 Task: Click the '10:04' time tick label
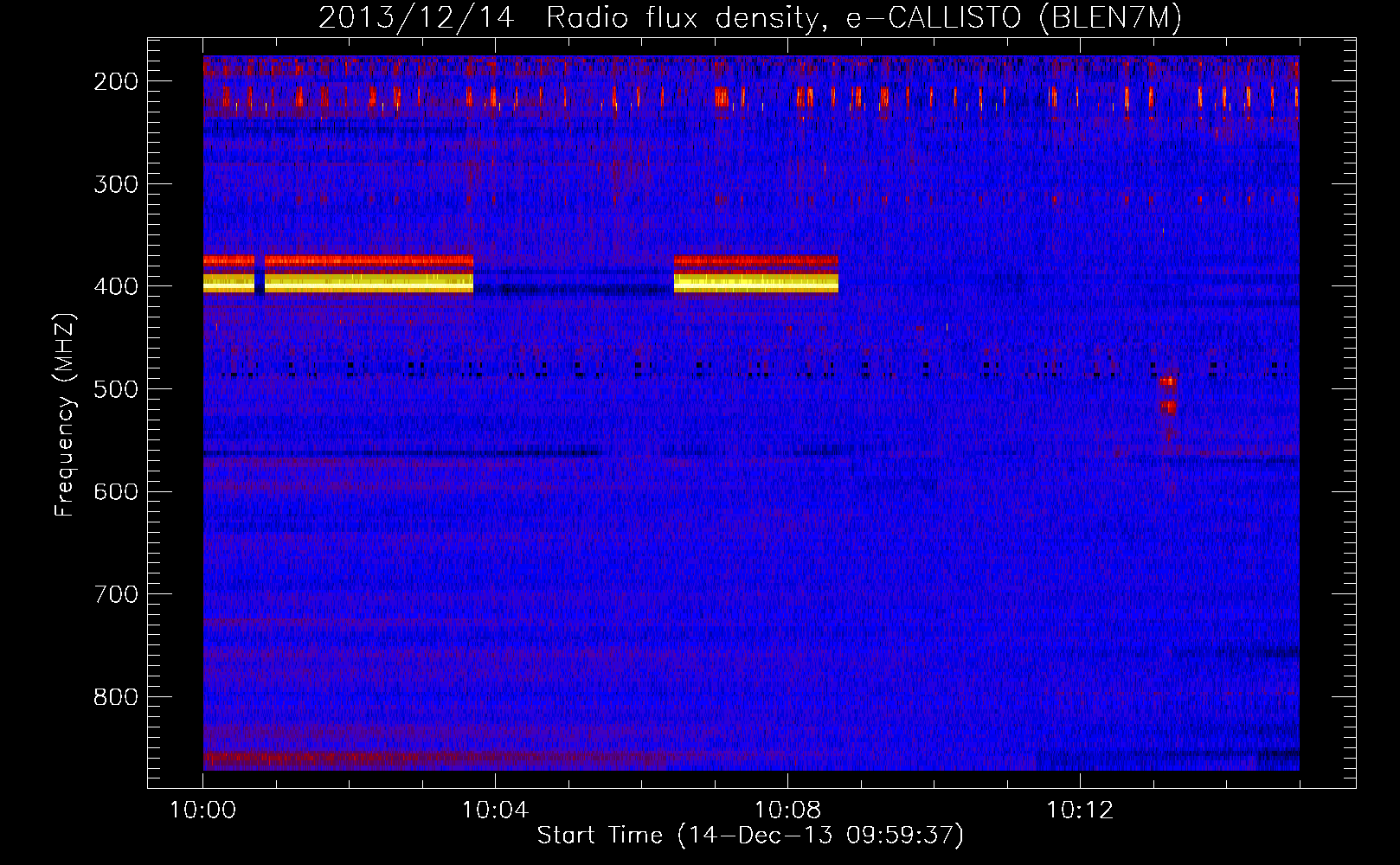495,810
